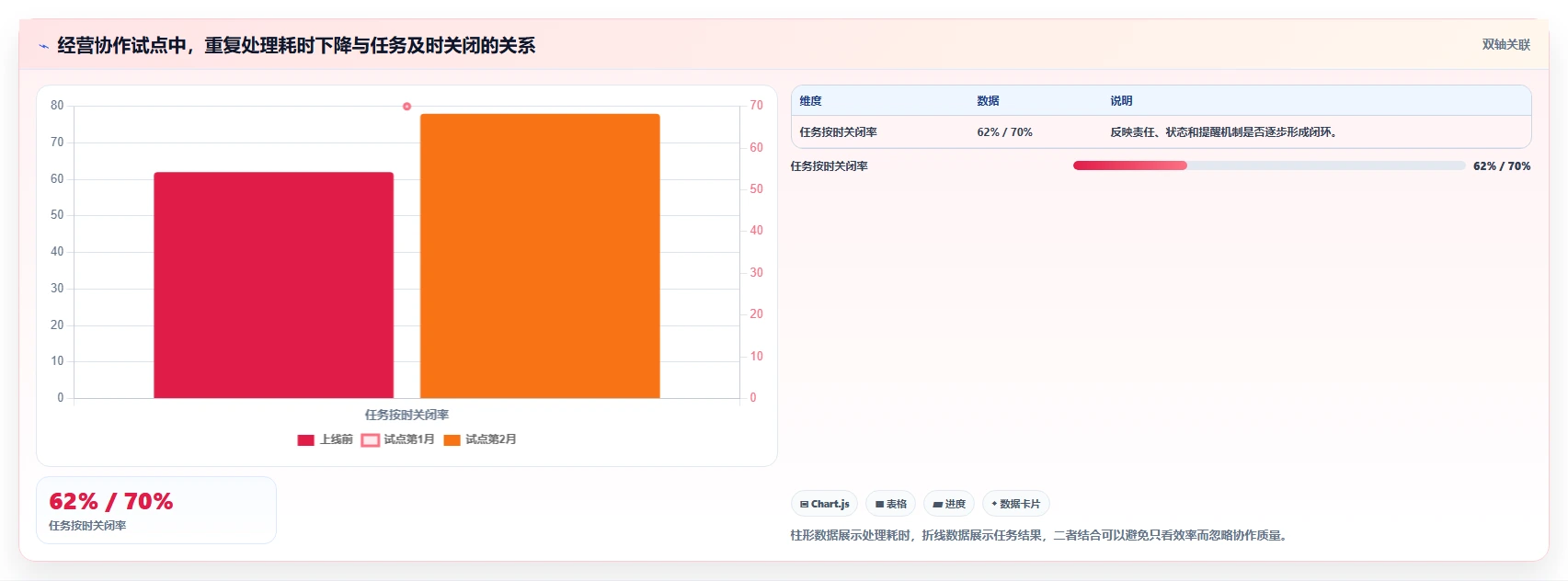Screen dimensions: 1568x581
Task: Select the 数据卡片 tag chip
Action: [x=1016, y=504]
